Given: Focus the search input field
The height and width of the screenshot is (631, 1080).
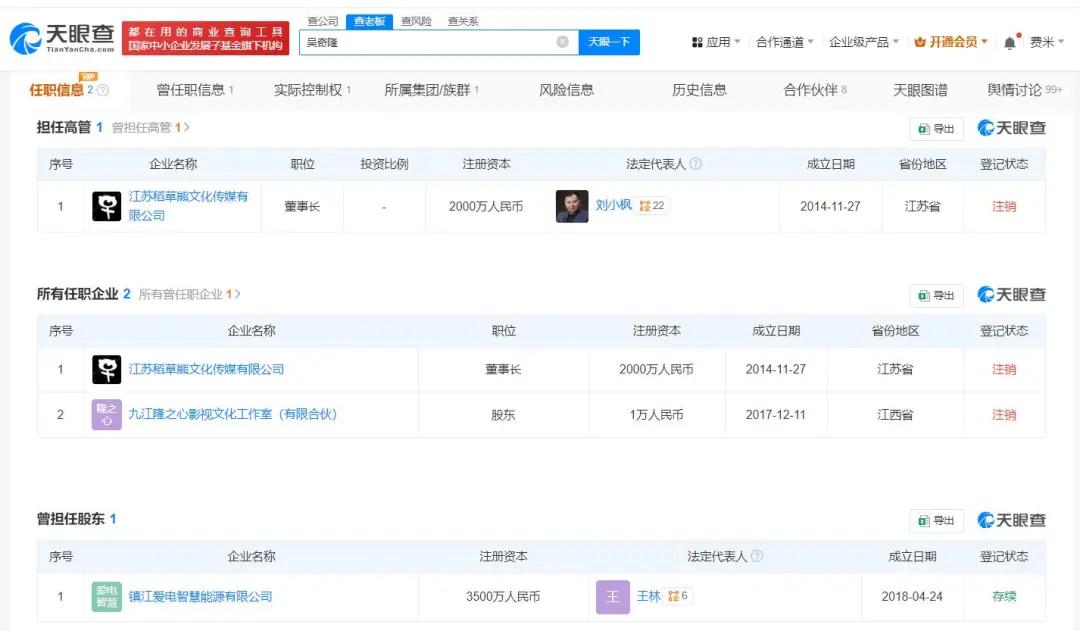Looking at the screenshot, I should [427, 42].
